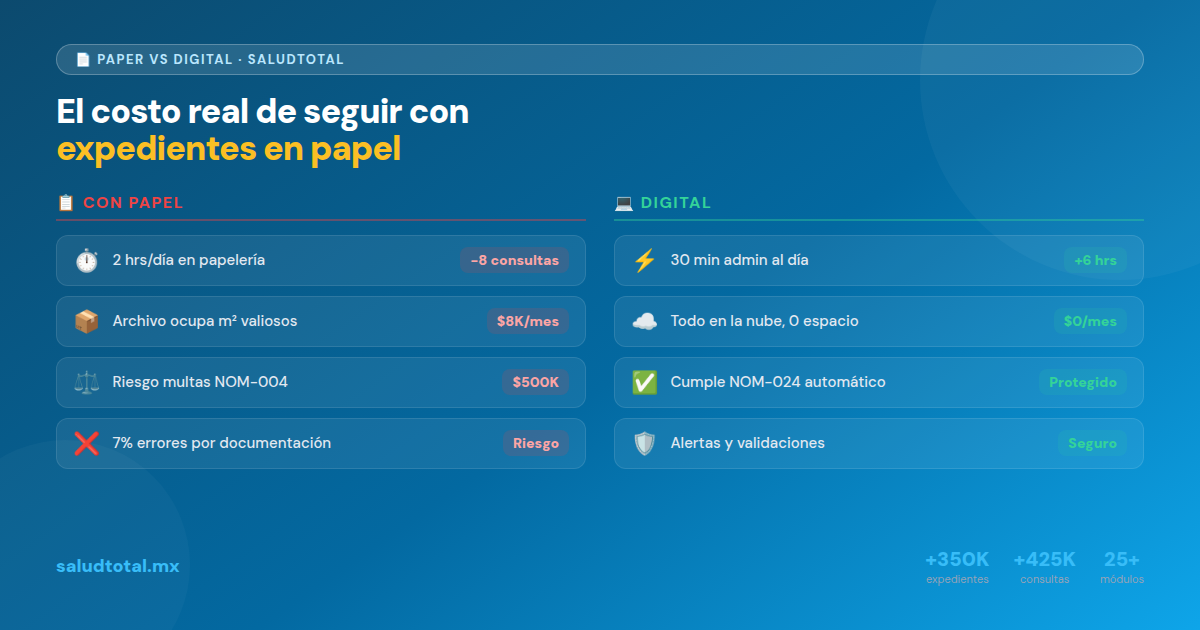Click the cloud icon next to nube row
The height and width of the screenshot is (630, 1200).
click(646, 321)
